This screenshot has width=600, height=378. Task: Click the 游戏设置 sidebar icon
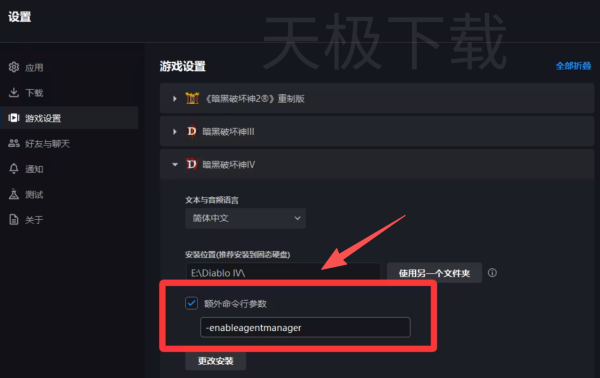(x=14, y=118)
